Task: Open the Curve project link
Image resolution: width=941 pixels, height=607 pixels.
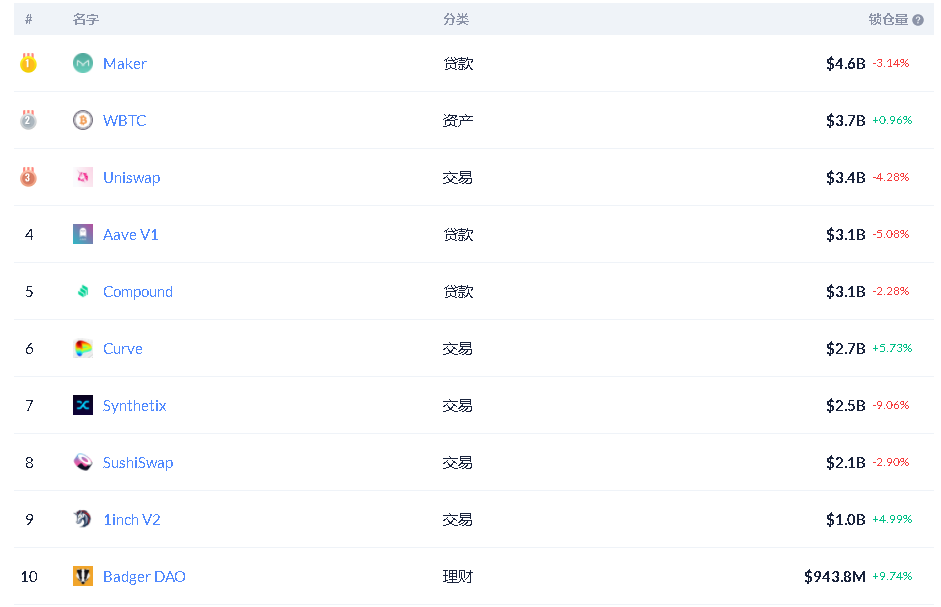Action: (x=122, y=349)
